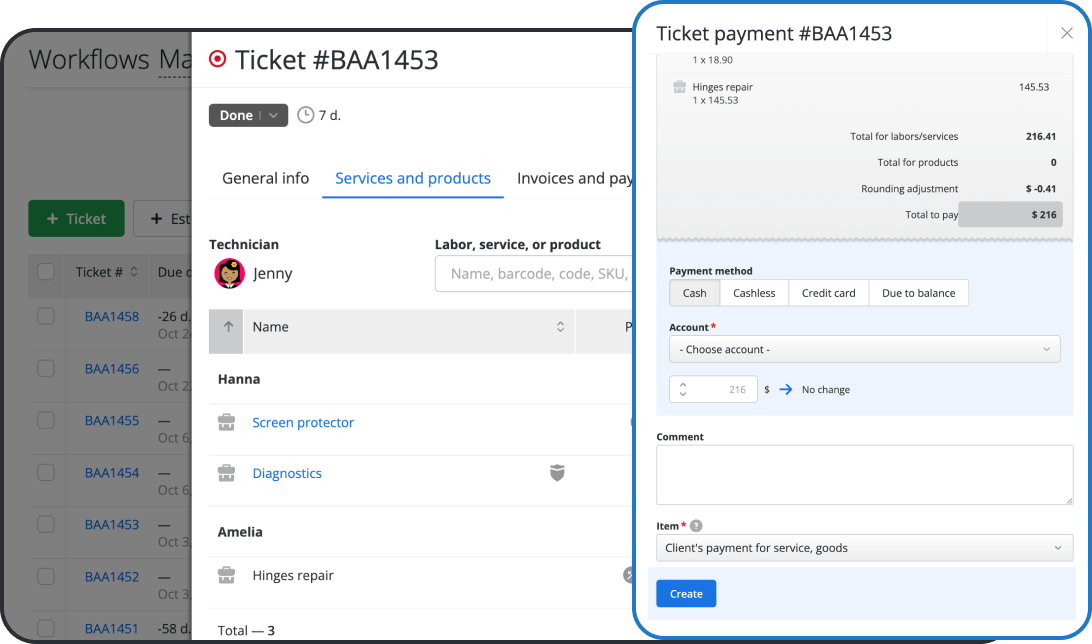Select the checkbox next to BAA1455
This screenshot has width=1092, height=644.
(x=46, y=420)
